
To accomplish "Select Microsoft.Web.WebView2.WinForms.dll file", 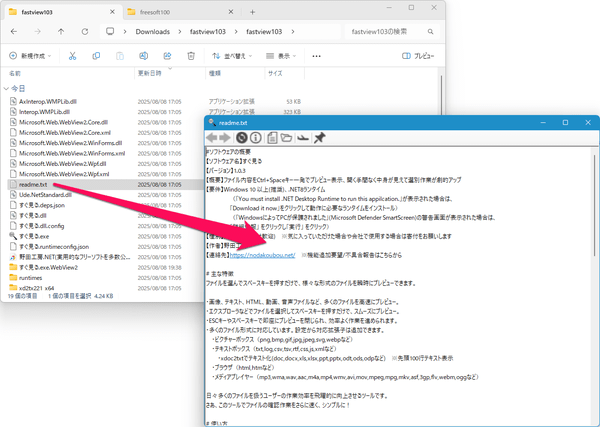I will click(x=71, y=143).
